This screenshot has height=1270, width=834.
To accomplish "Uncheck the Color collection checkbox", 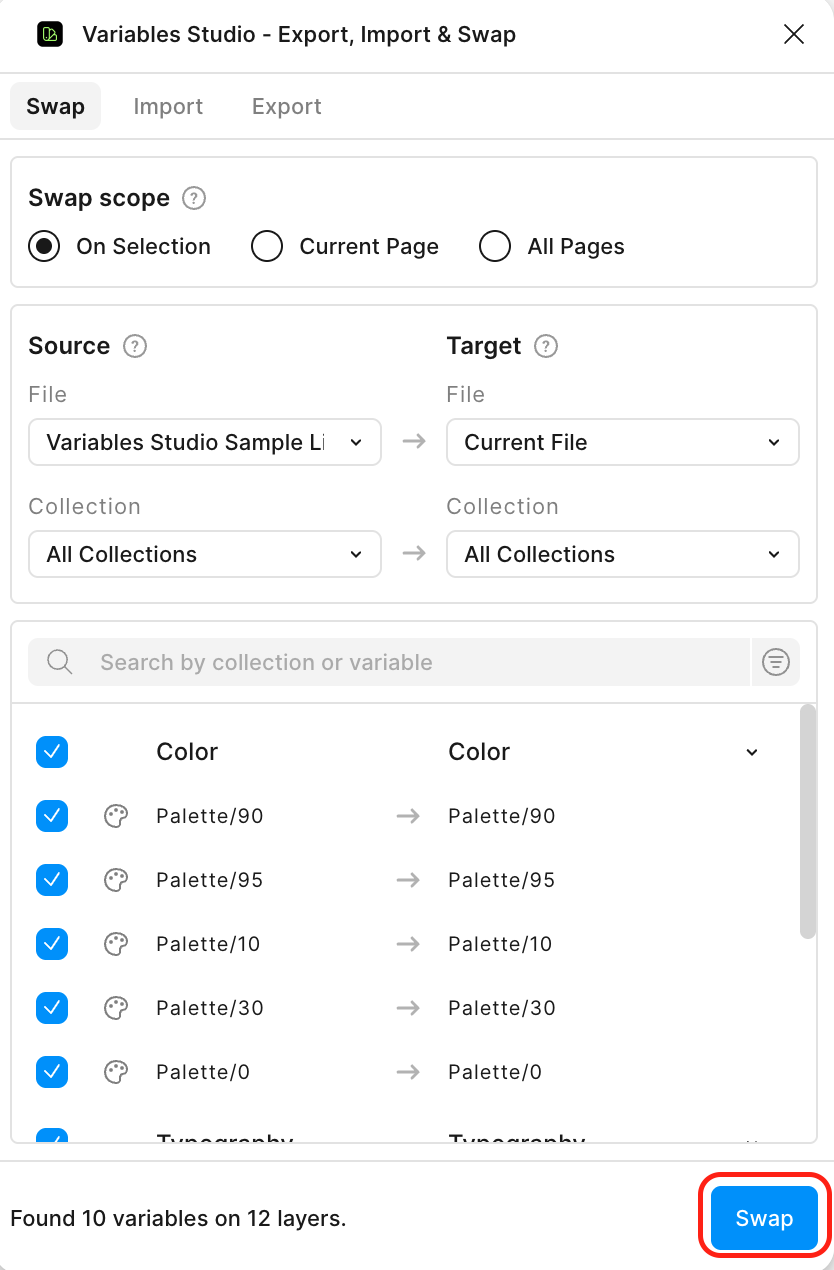I will (52, 752).
